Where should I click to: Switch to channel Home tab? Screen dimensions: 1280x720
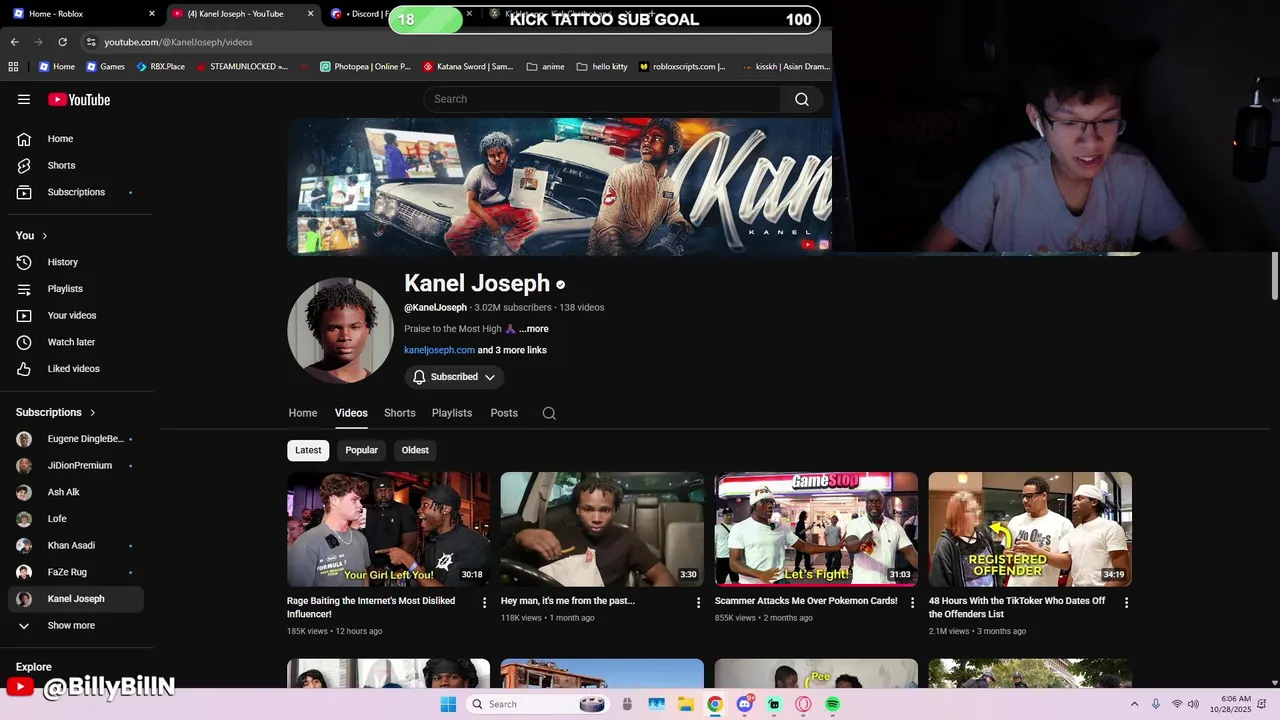pyautogui.click(x=303, y=413)
